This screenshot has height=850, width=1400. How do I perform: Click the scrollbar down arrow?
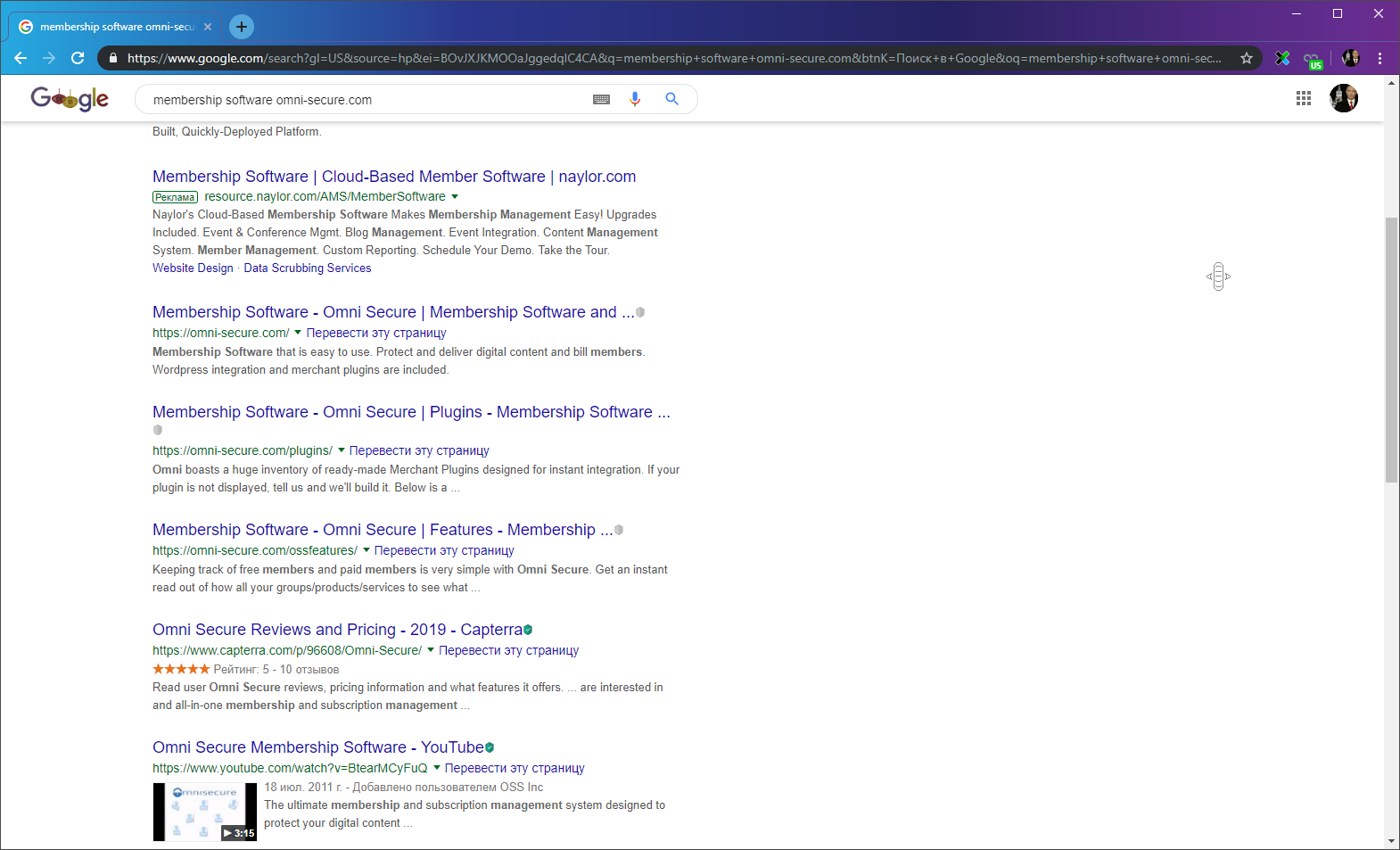(x=1391, y=841)
